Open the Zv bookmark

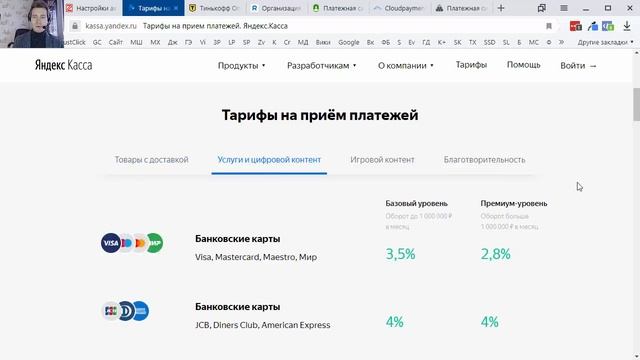[261, 42]
